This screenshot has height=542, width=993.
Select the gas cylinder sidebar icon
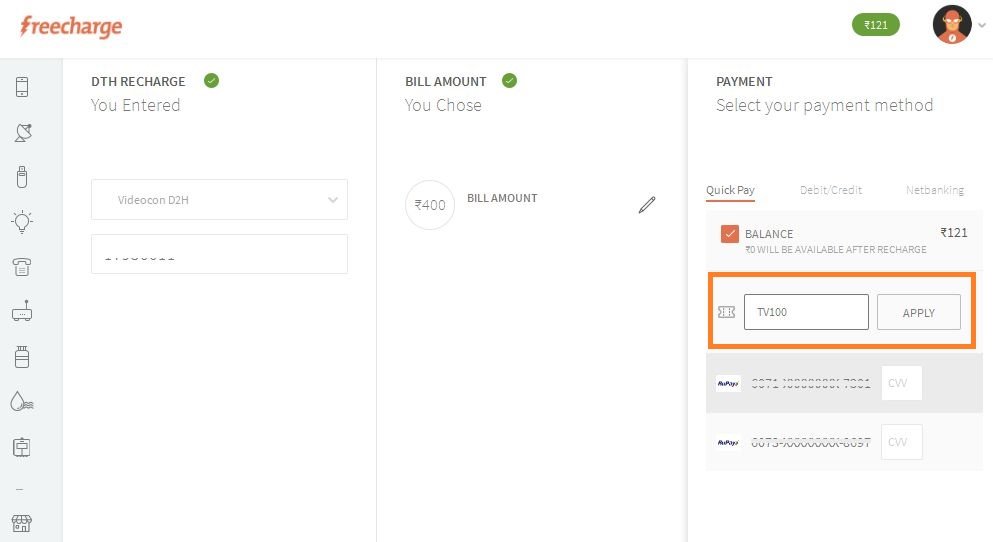click(22, 357)
